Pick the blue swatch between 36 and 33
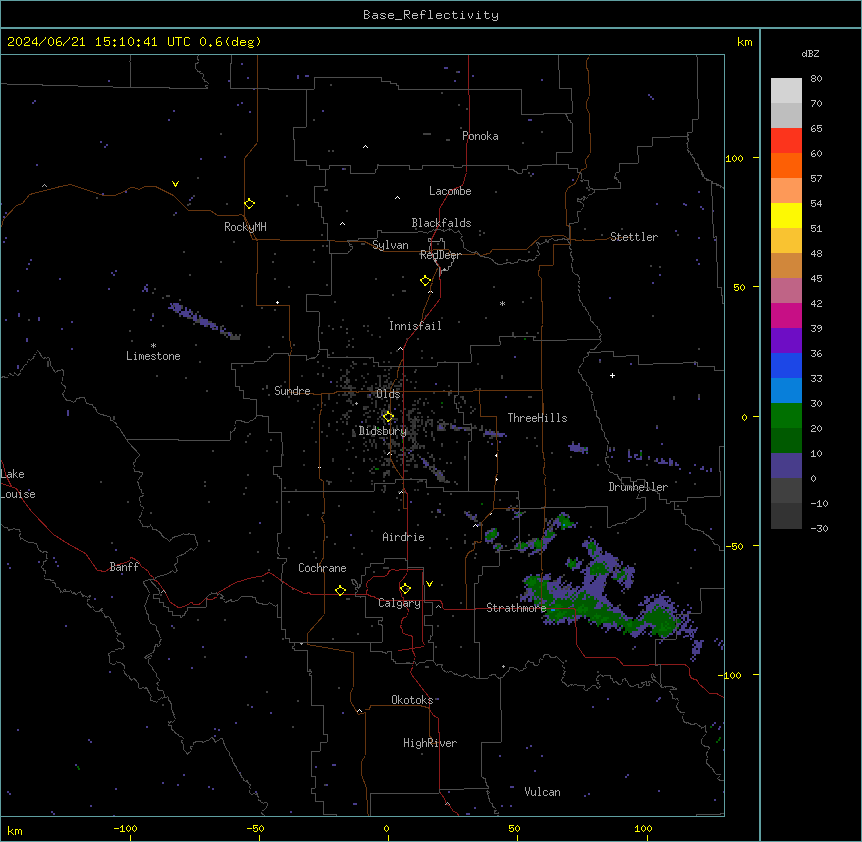The image size is (862, 842). coord(786,365)
